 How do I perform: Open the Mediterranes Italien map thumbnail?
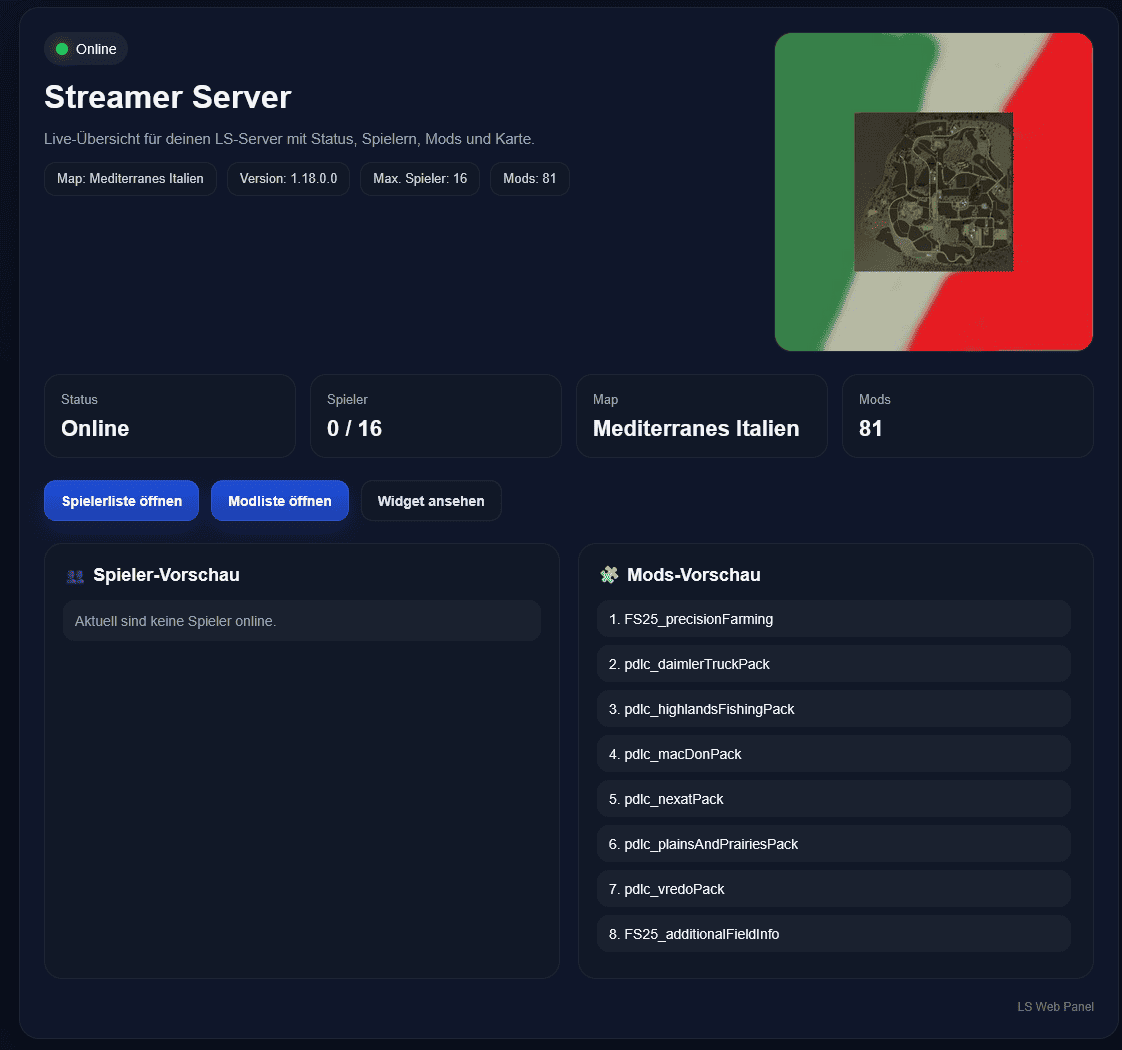[933, 192]
